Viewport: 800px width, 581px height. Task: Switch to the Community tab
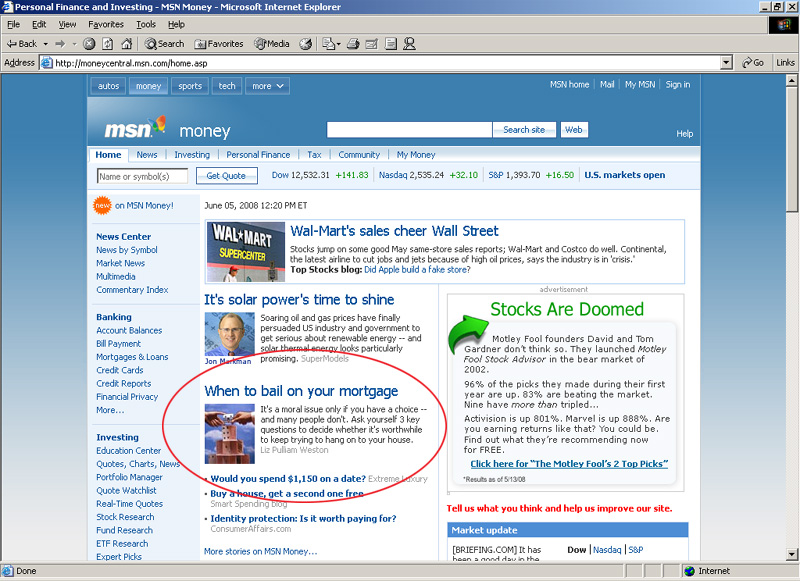tap(359, 155)
